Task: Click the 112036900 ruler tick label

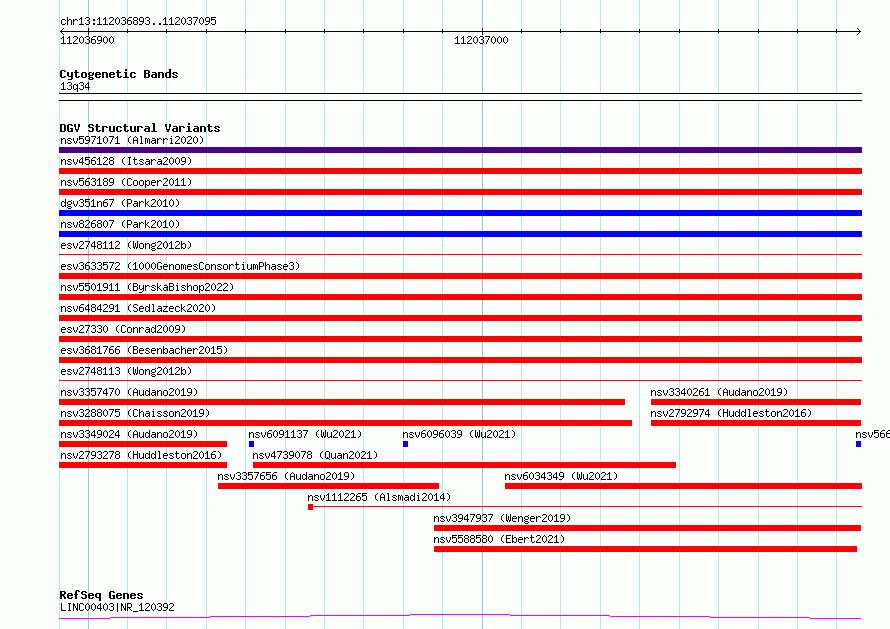Action: (87, 40)
